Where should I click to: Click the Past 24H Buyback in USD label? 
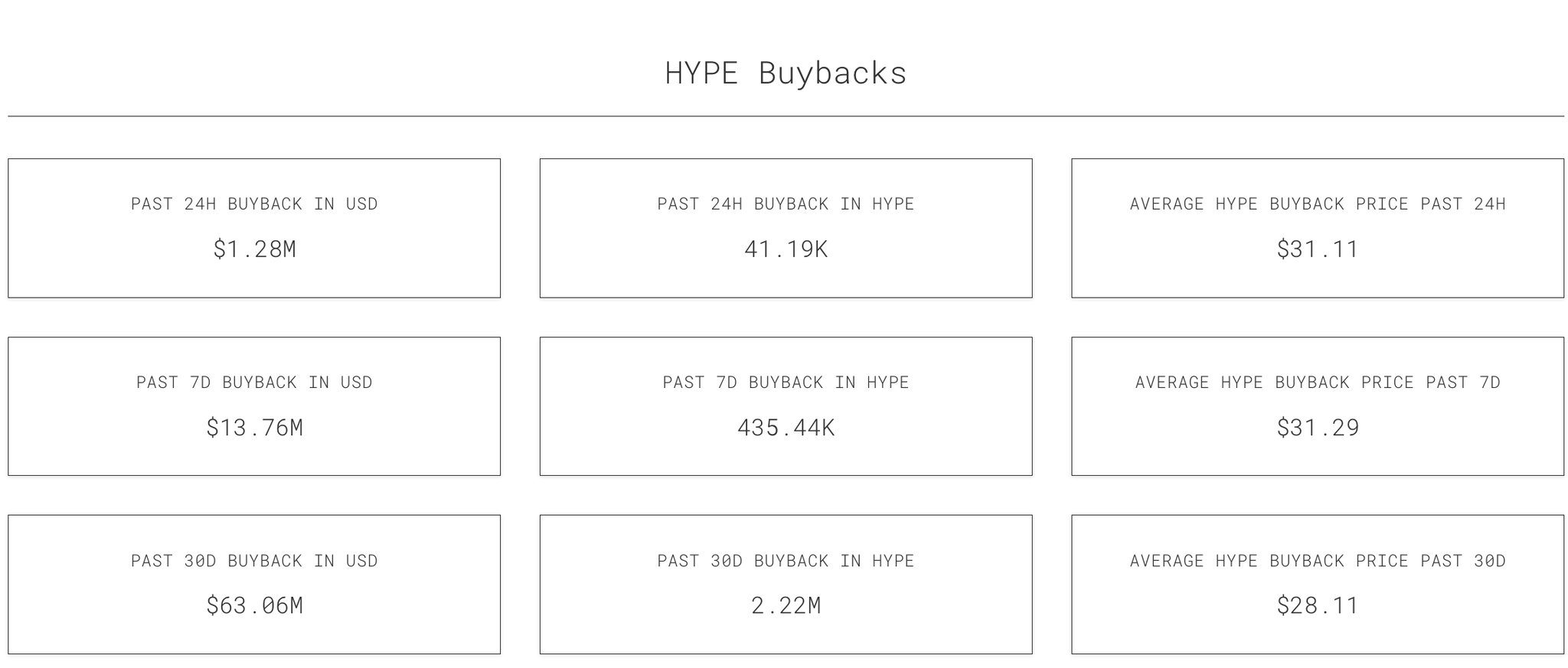(254, 204)
